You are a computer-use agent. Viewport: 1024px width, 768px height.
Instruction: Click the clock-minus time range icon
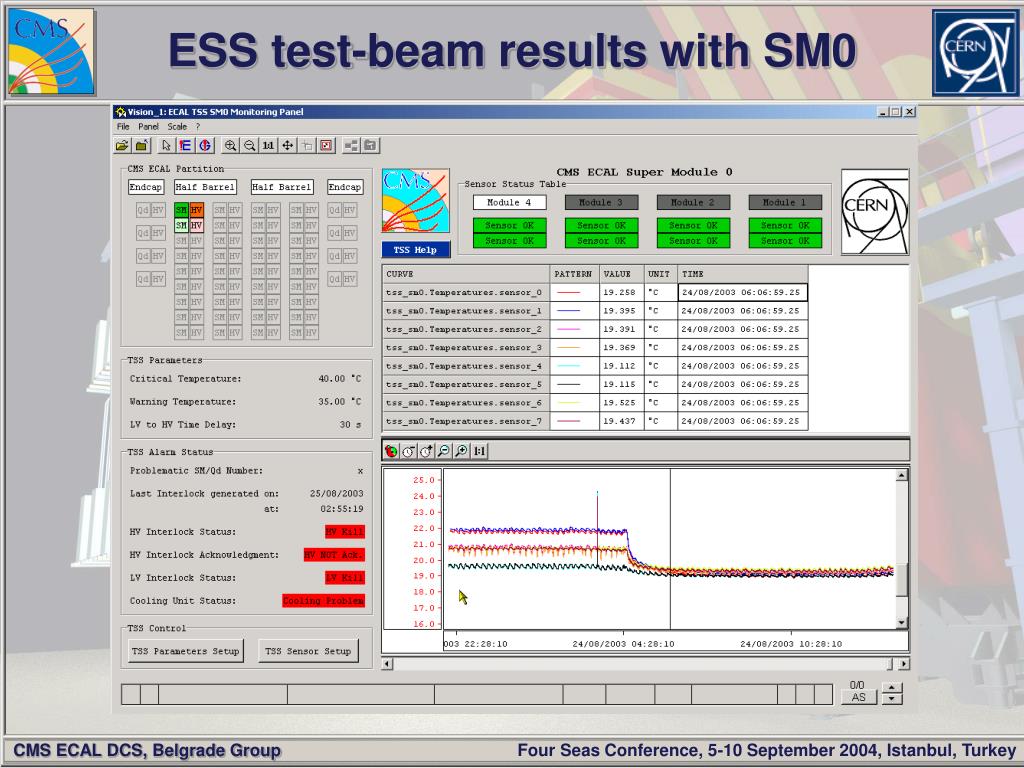click(x=409, y=451)
